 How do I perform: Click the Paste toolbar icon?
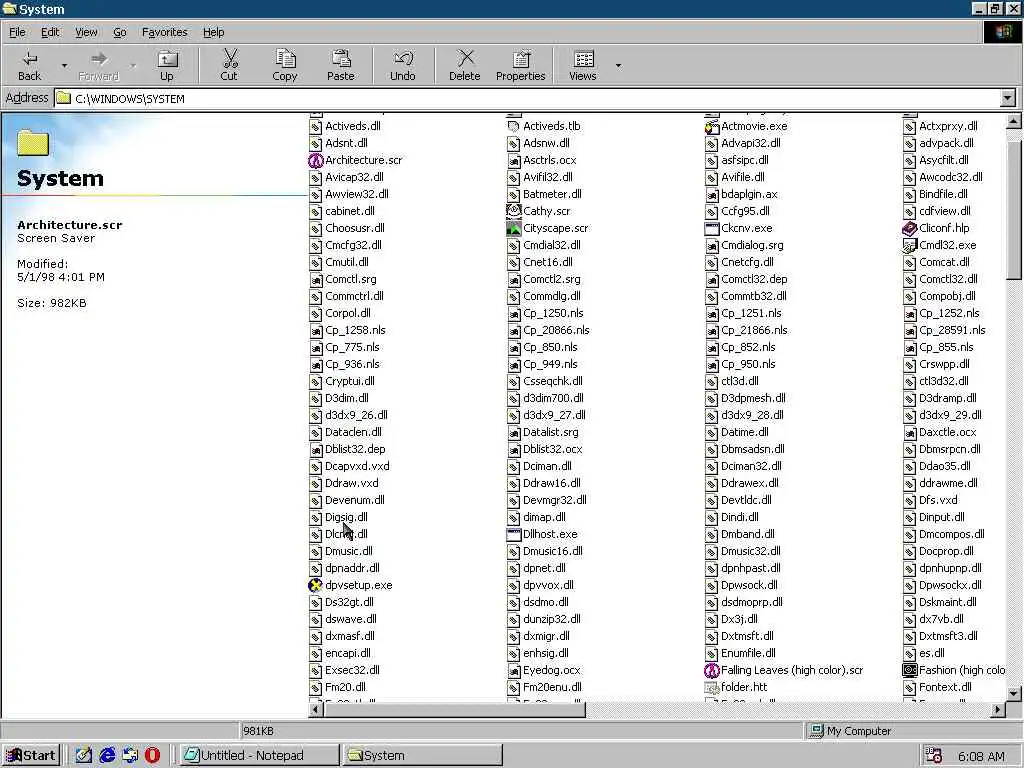341,65
